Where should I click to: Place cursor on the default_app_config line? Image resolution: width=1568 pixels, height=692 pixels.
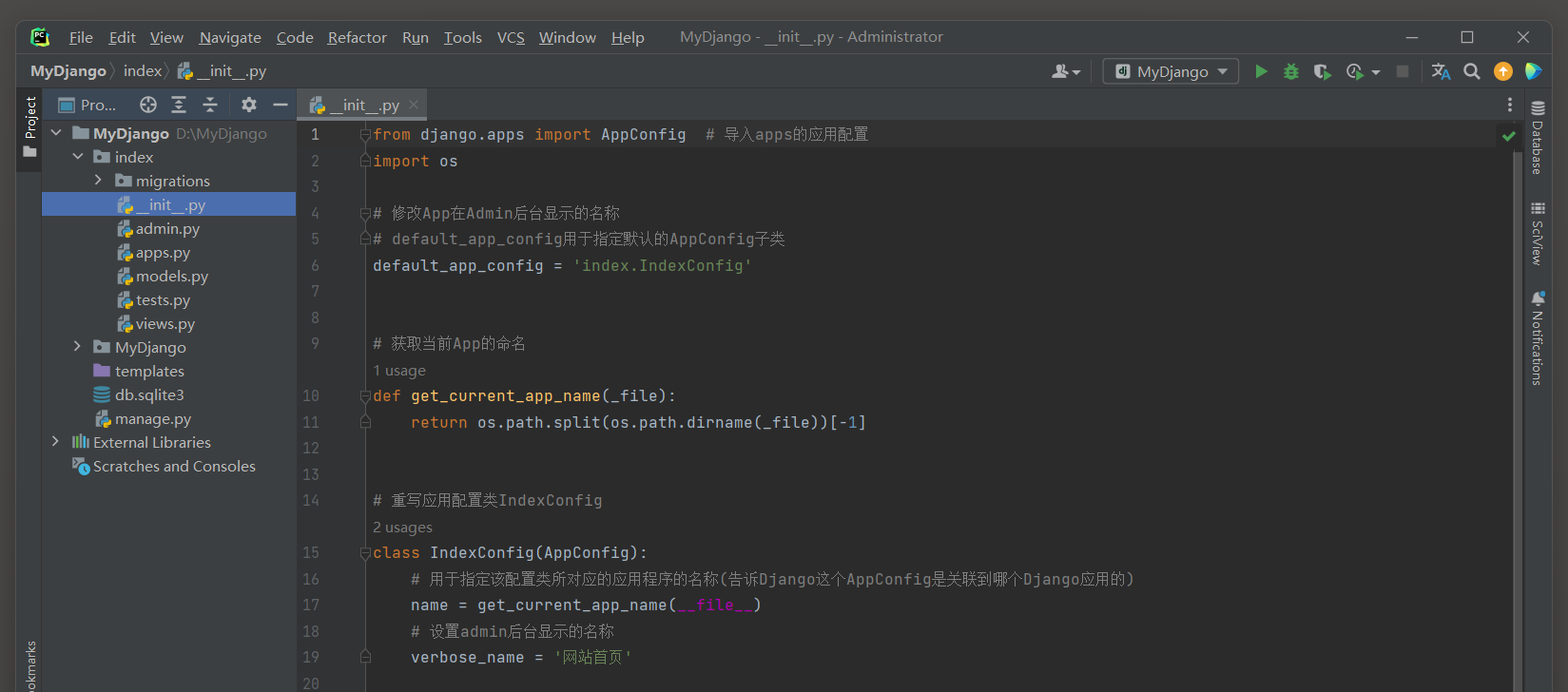tap(562, 266)
